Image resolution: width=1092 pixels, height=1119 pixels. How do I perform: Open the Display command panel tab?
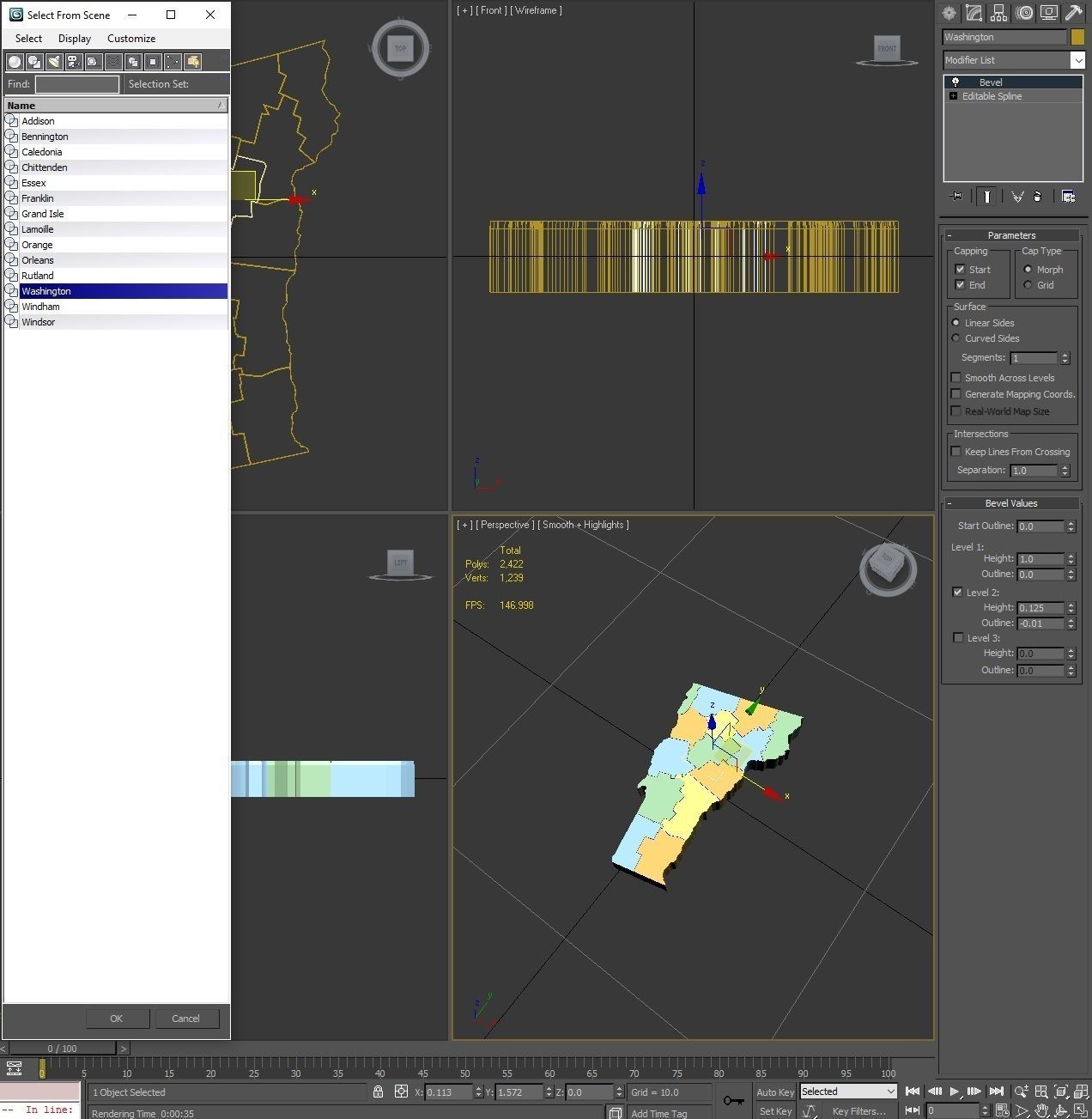(x=1048, y=13)
